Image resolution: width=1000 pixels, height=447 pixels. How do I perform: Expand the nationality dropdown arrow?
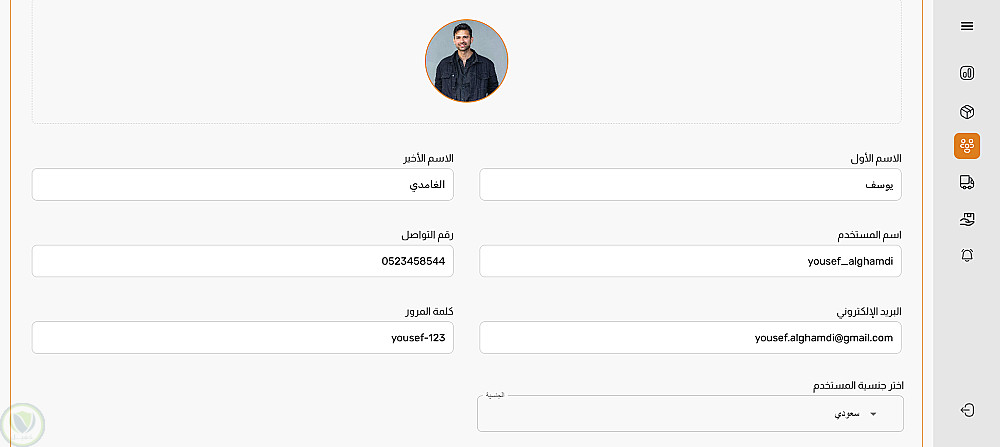click(x=873, y=414)
